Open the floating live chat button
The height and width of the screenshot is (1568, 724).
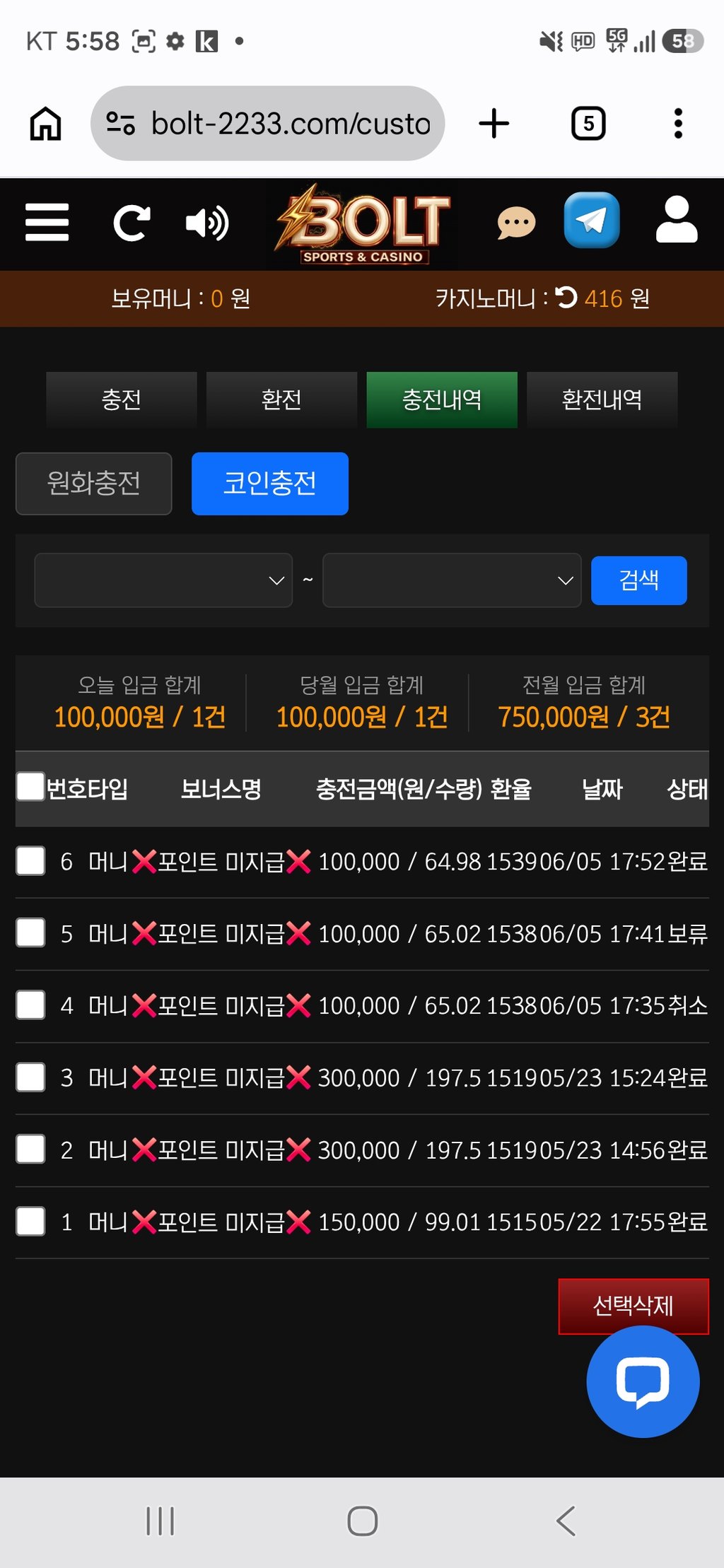[x=643, y=1381]
